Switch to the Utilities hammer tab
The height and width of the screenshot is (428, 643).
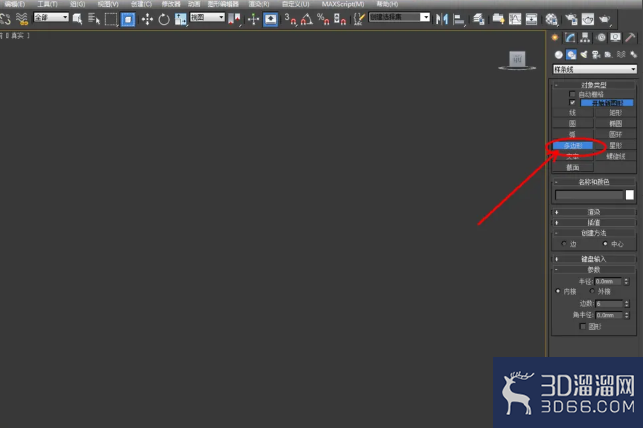tap(630, 38)
